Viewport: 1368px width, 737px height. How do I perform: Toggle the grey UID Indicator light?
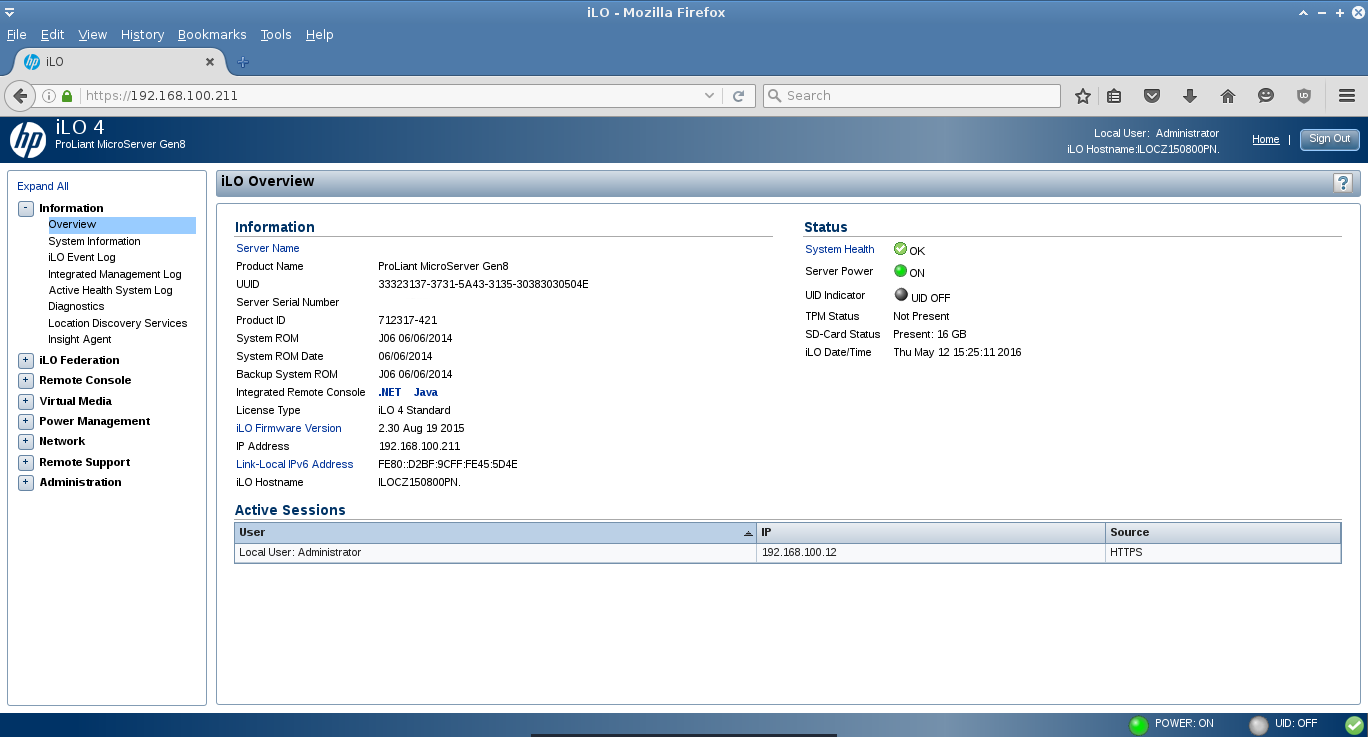point(901,295)
